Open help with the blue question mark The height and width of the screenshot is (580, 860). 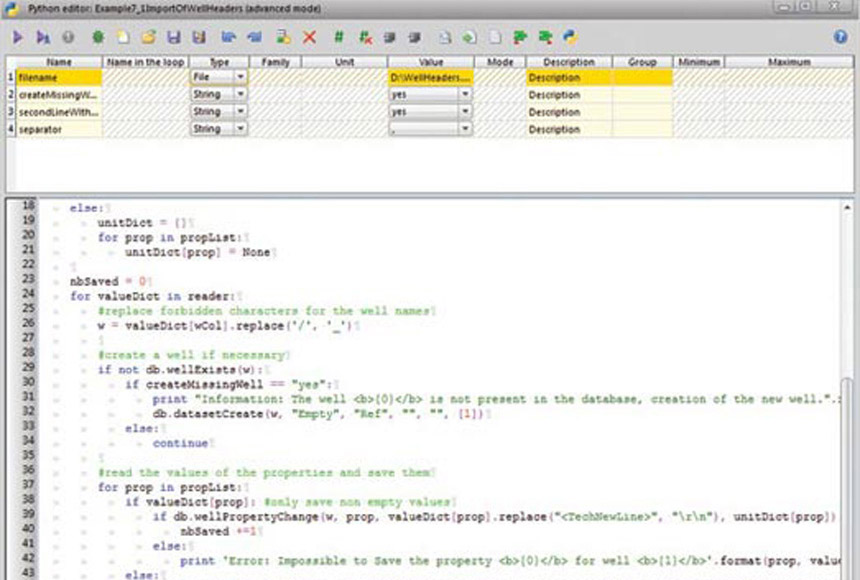[x=840, y=37]
